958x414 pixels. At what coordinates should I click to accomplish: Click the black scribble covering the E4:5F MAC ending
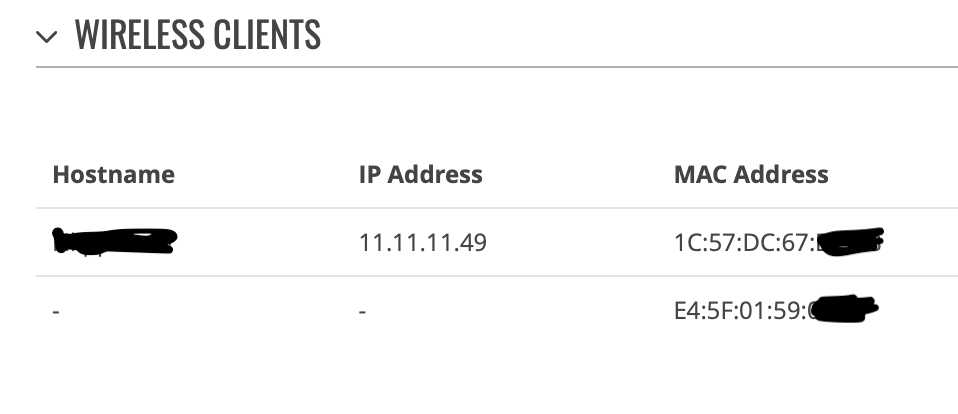pos(846,309)
